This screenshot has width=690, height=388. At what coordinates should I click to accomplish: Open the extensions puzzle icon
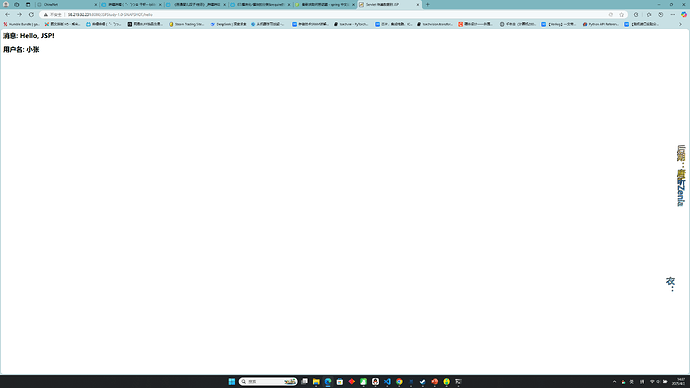[x=649, y=15]
